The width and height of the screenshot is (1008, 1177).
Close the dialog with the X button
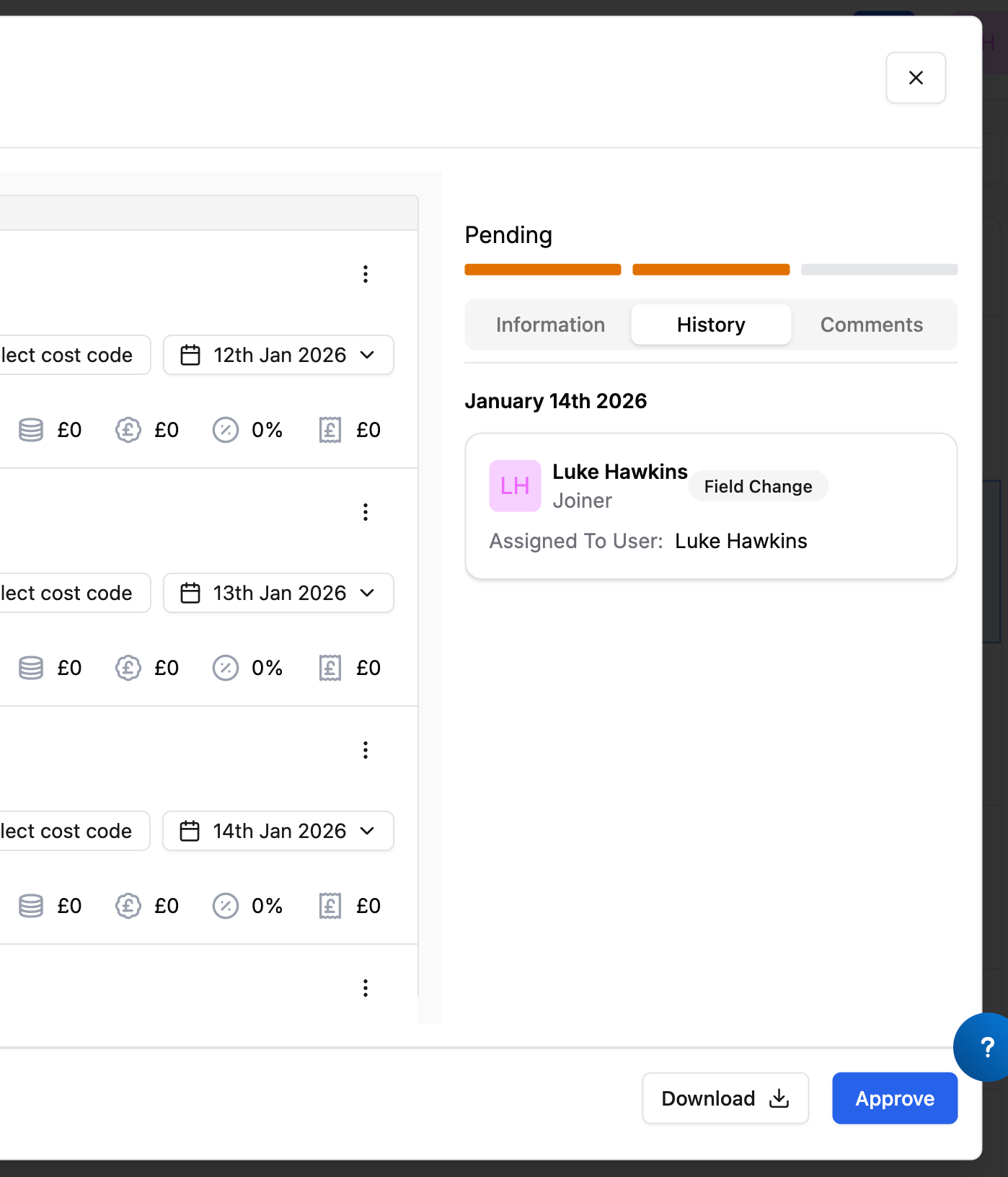(916, 78)
